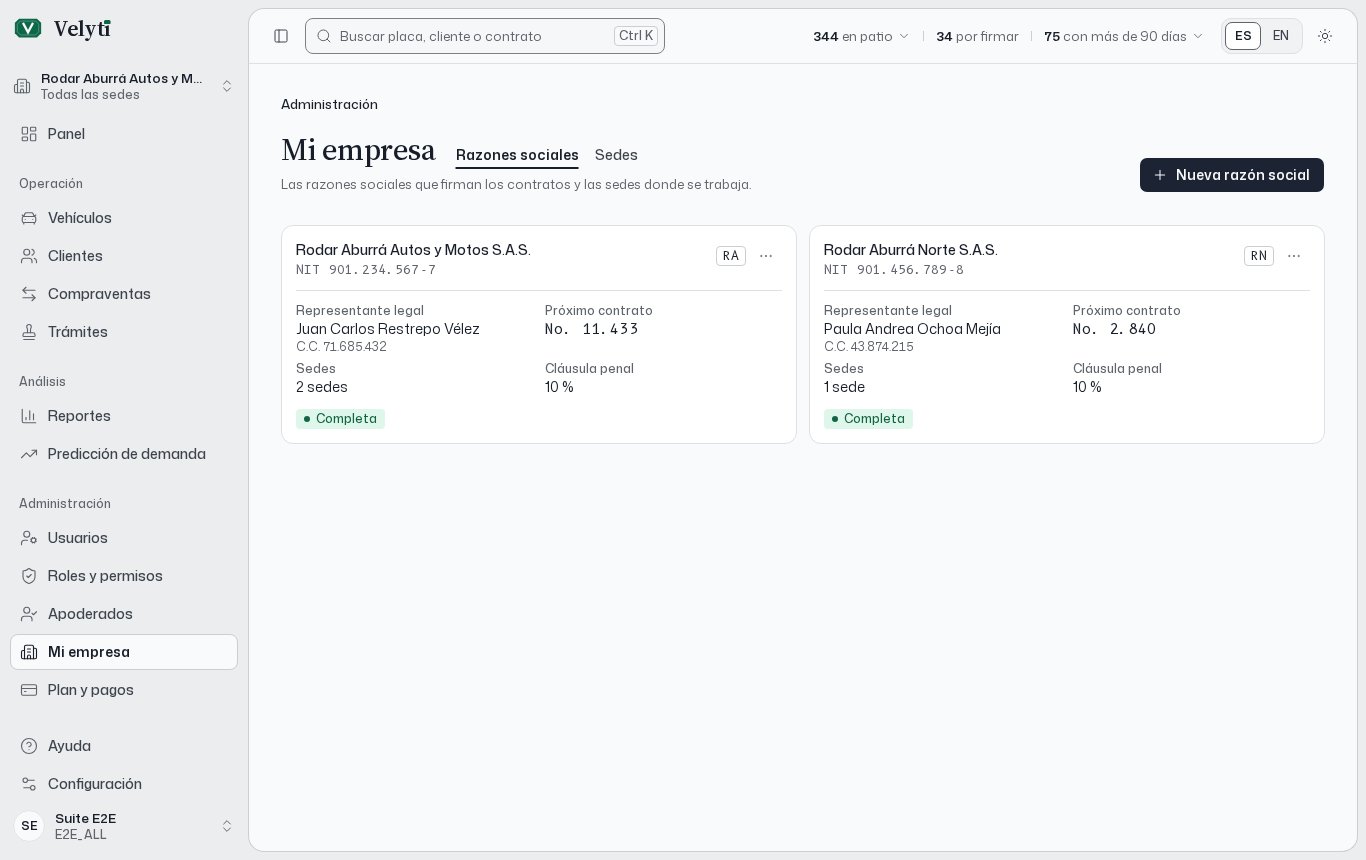The width and height of the screenshot is (1366, 860).
Task: Expand the company and sedes selector
Action: (x=124, y=86)
